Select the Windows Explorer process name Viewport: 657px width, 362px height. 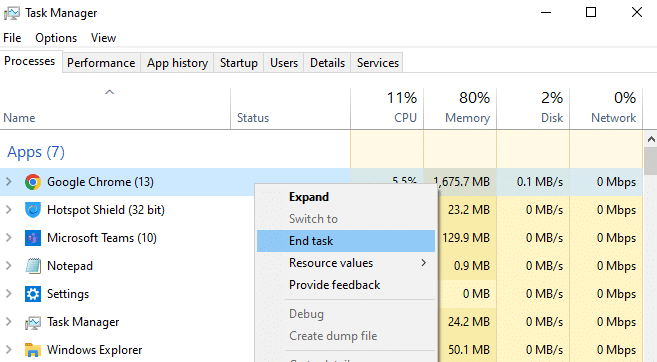pos(95,350)
